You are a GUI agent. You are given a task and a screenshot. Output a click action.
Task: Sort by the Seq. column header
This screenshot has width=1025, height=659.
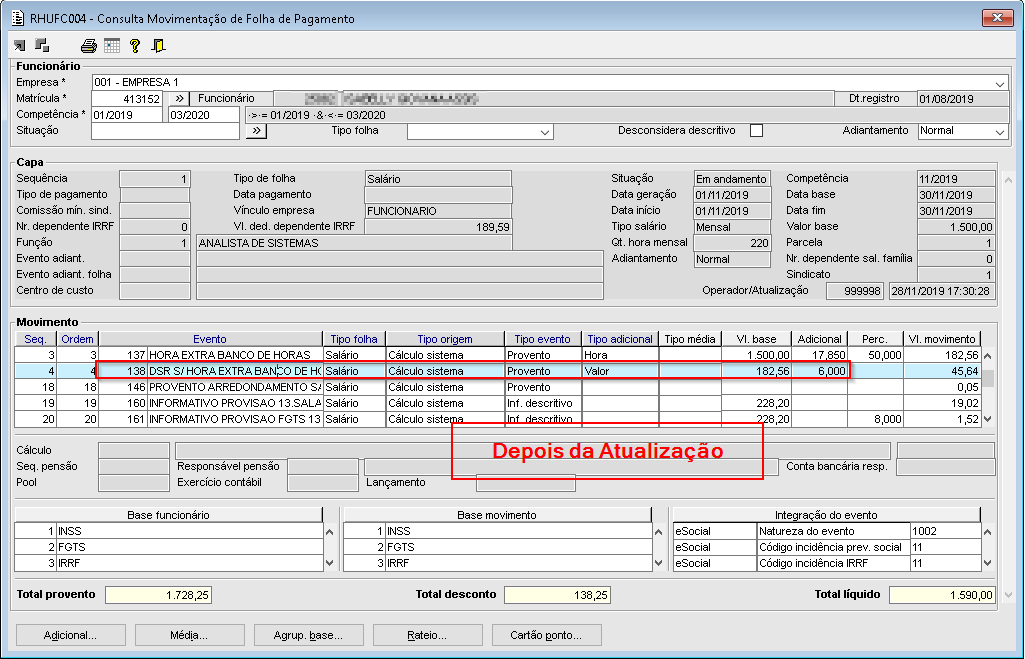pos(35,339)
